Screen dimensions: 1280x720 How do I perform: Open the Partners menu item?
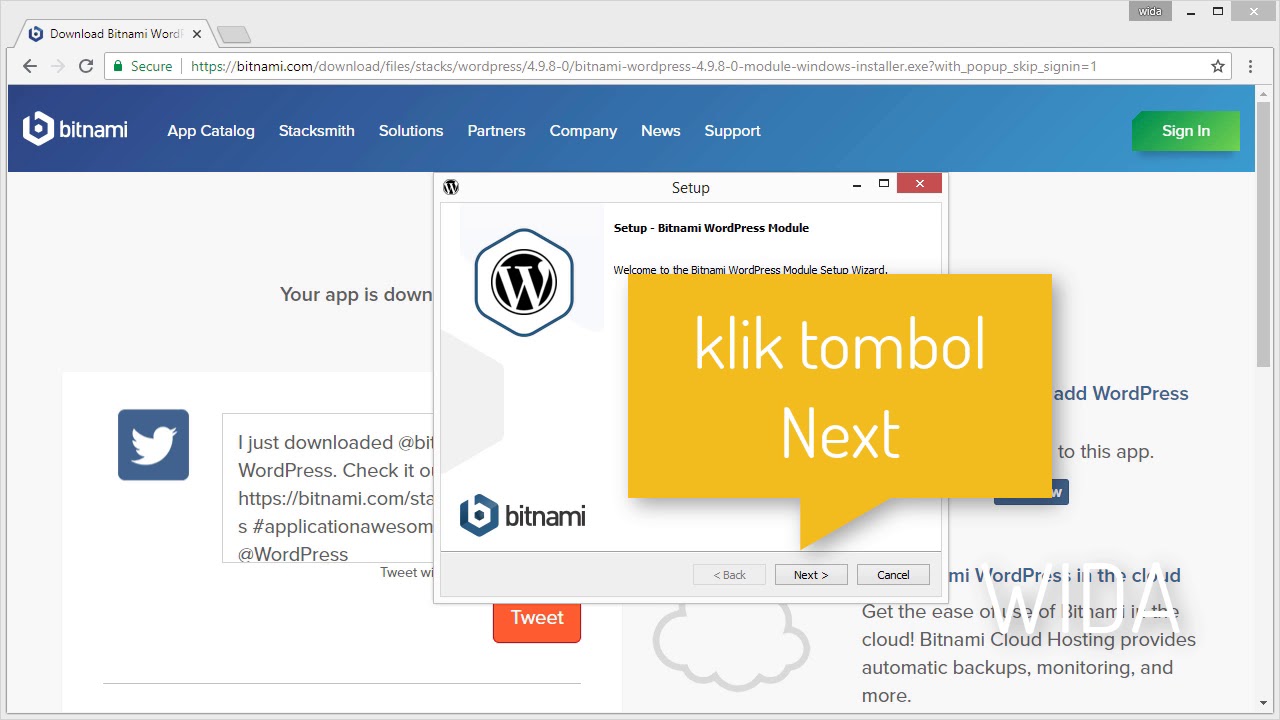pyautogui.click(x=496, y=131)
